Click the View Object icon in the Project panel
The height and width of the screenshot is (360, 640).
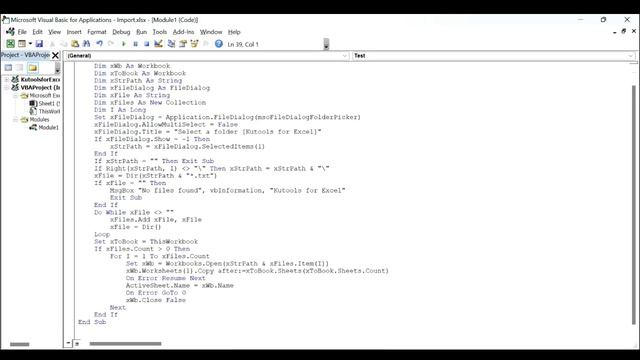[20, 68]
